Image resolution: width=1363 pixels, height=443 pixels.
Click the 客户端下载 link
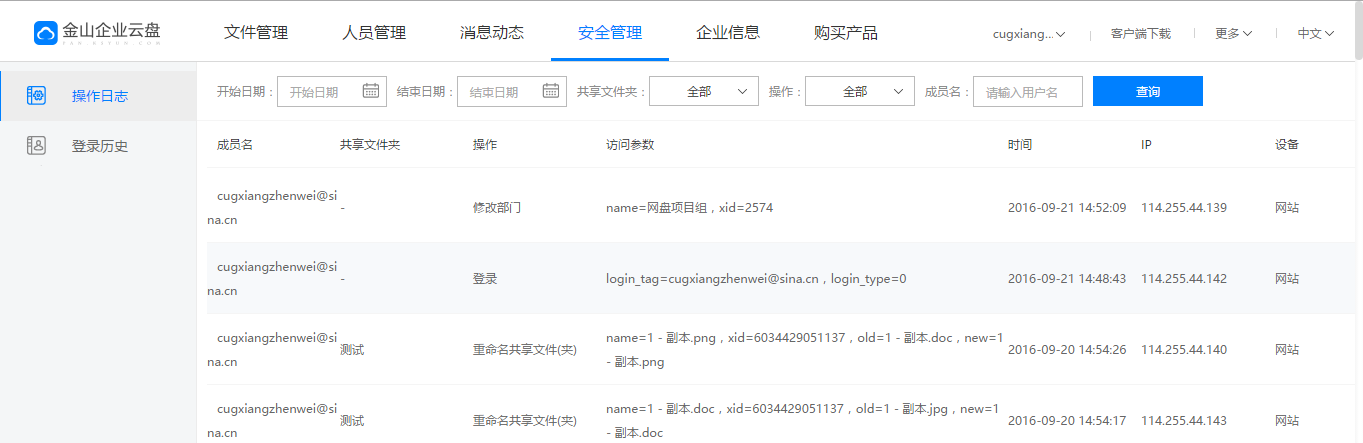point(1140,33)
